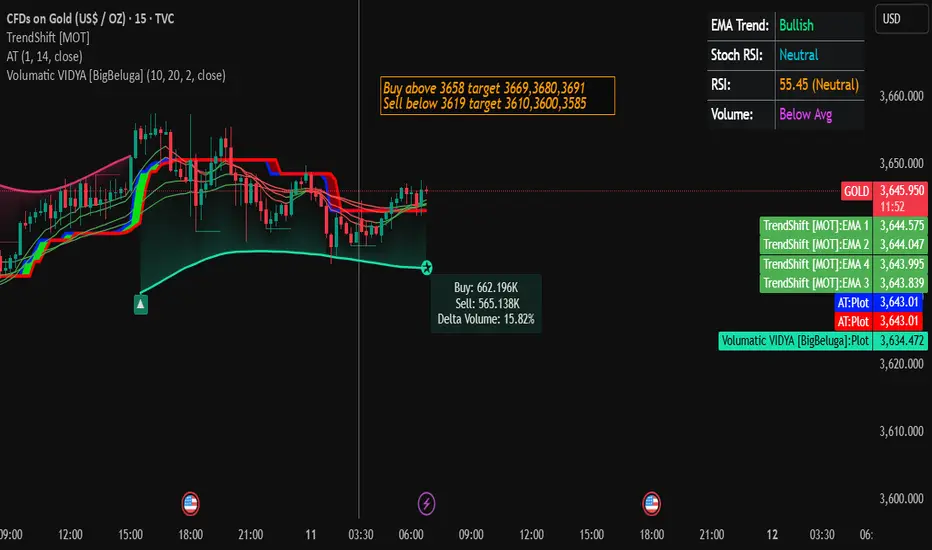This screenshot has height=550, width=932.
Task: Click the Volumatic VIDYA Plot label 3,634.472
Action: tap(823, 341)
